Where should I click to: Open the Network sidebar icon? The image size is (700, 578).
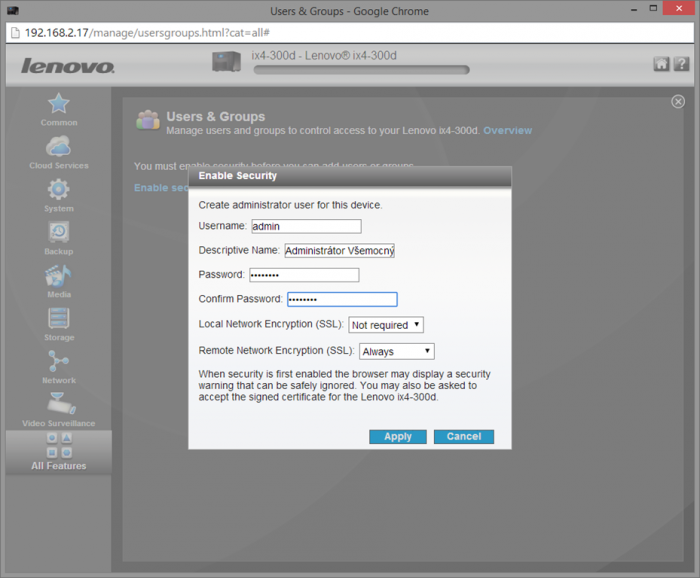tap(58, 362)
